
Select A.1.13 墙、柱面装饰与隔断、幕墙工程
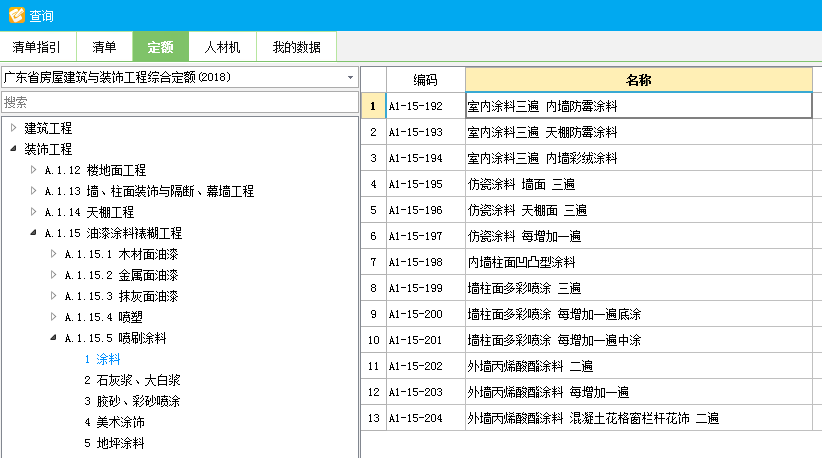(149, 191)
